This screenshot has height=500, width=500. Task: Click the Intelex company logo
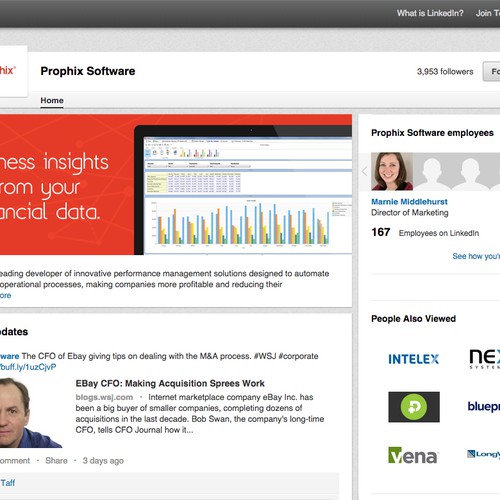tap(413, 359)
